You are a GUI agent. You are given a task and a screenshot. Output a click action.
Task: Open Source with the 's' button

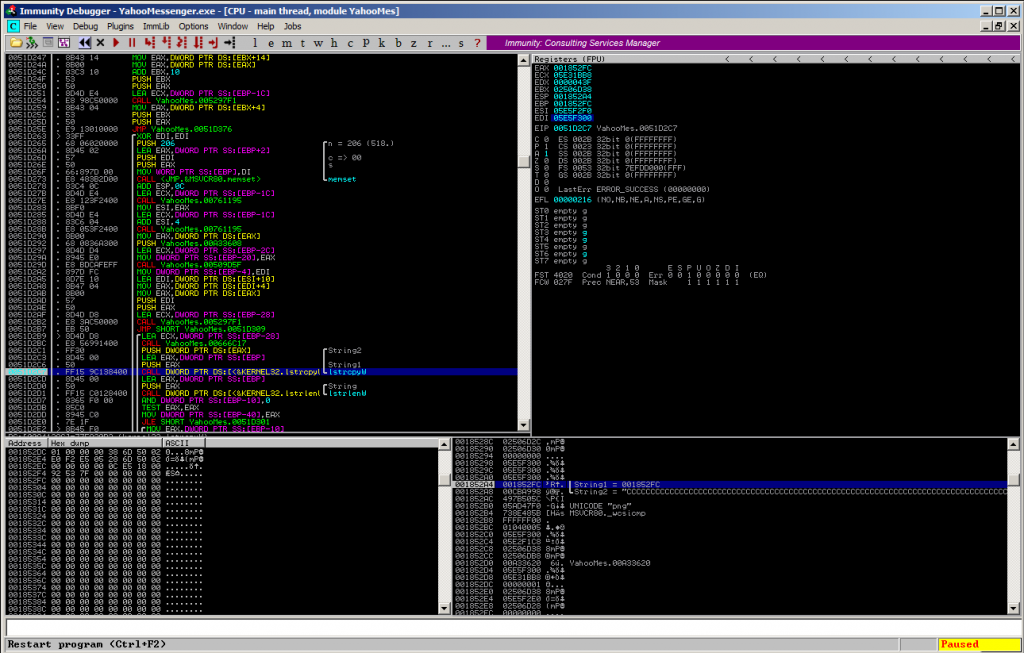tap(461, 43)
